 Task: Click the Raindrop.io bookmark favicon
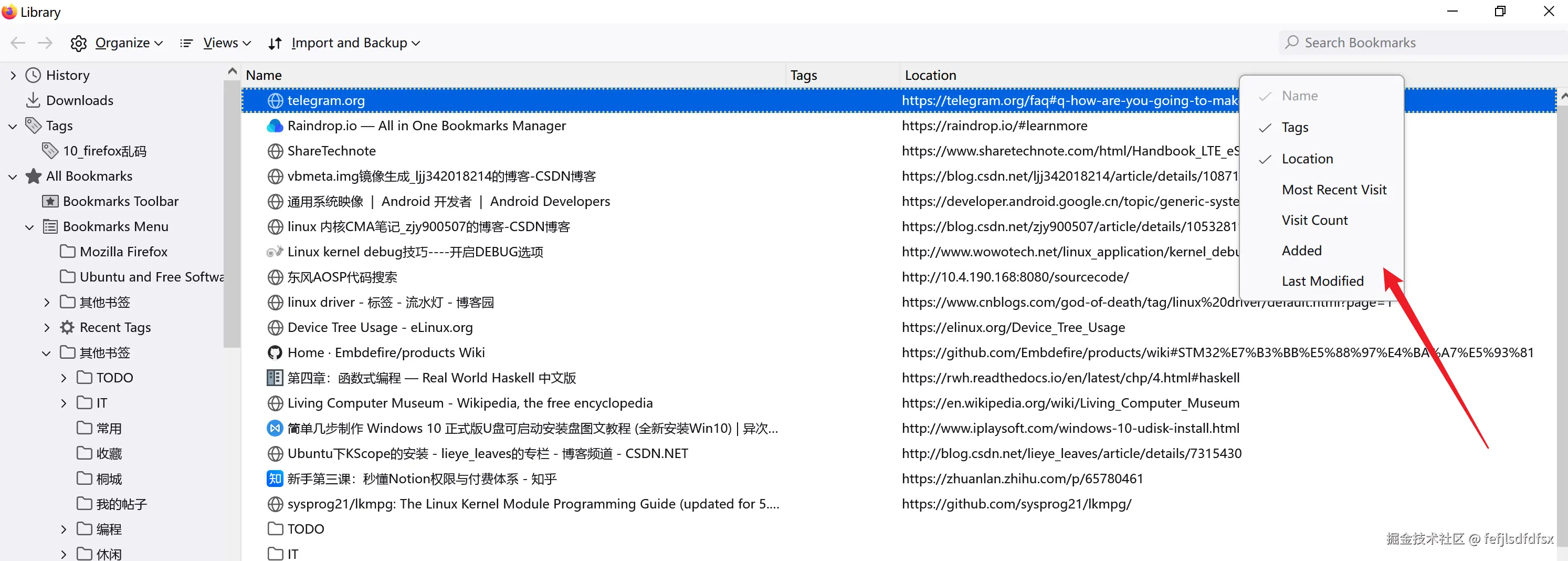275,126
